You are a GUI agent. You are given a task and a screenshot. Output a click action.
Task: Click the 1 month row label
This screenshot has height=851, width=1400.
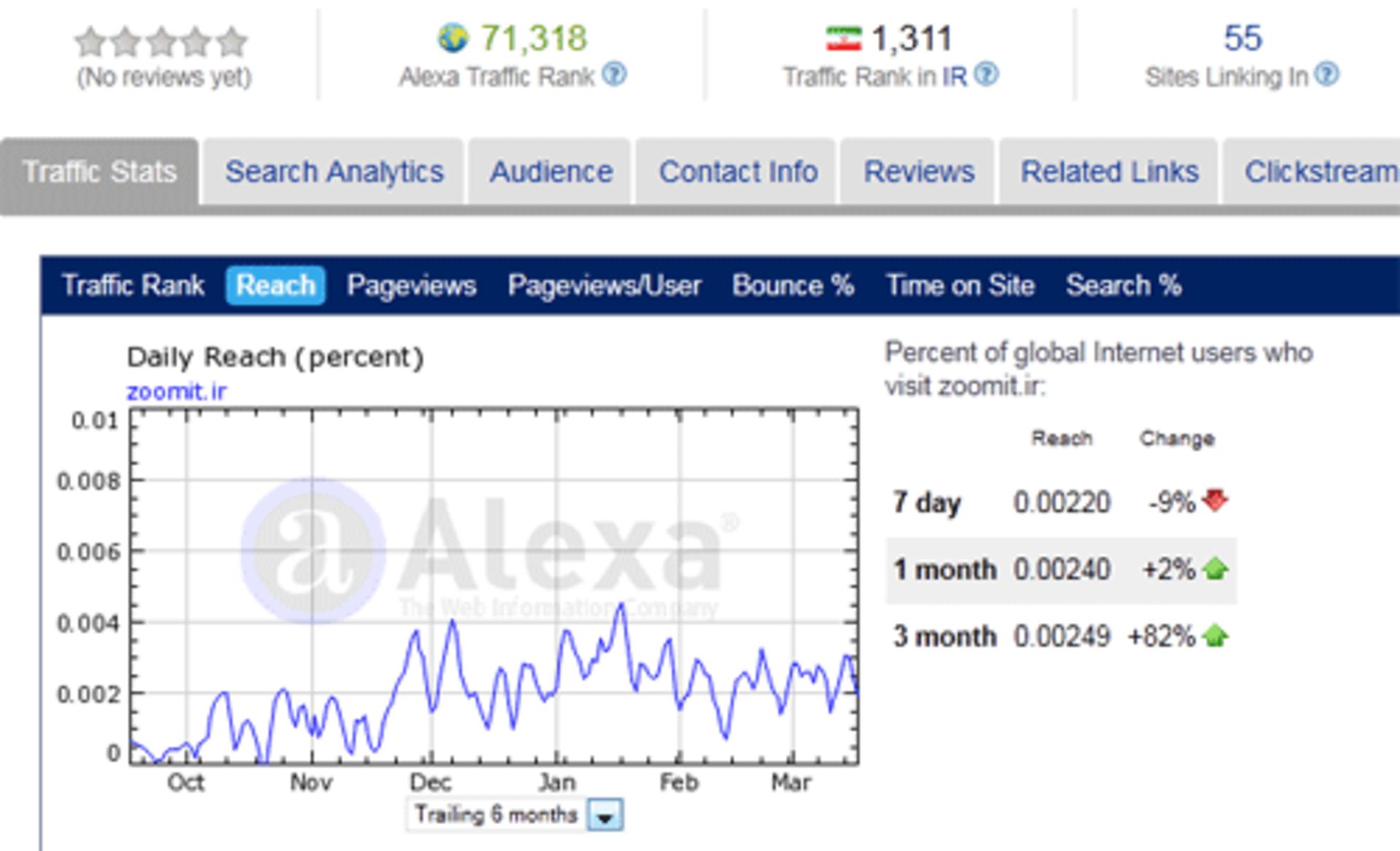coord(944,569)
